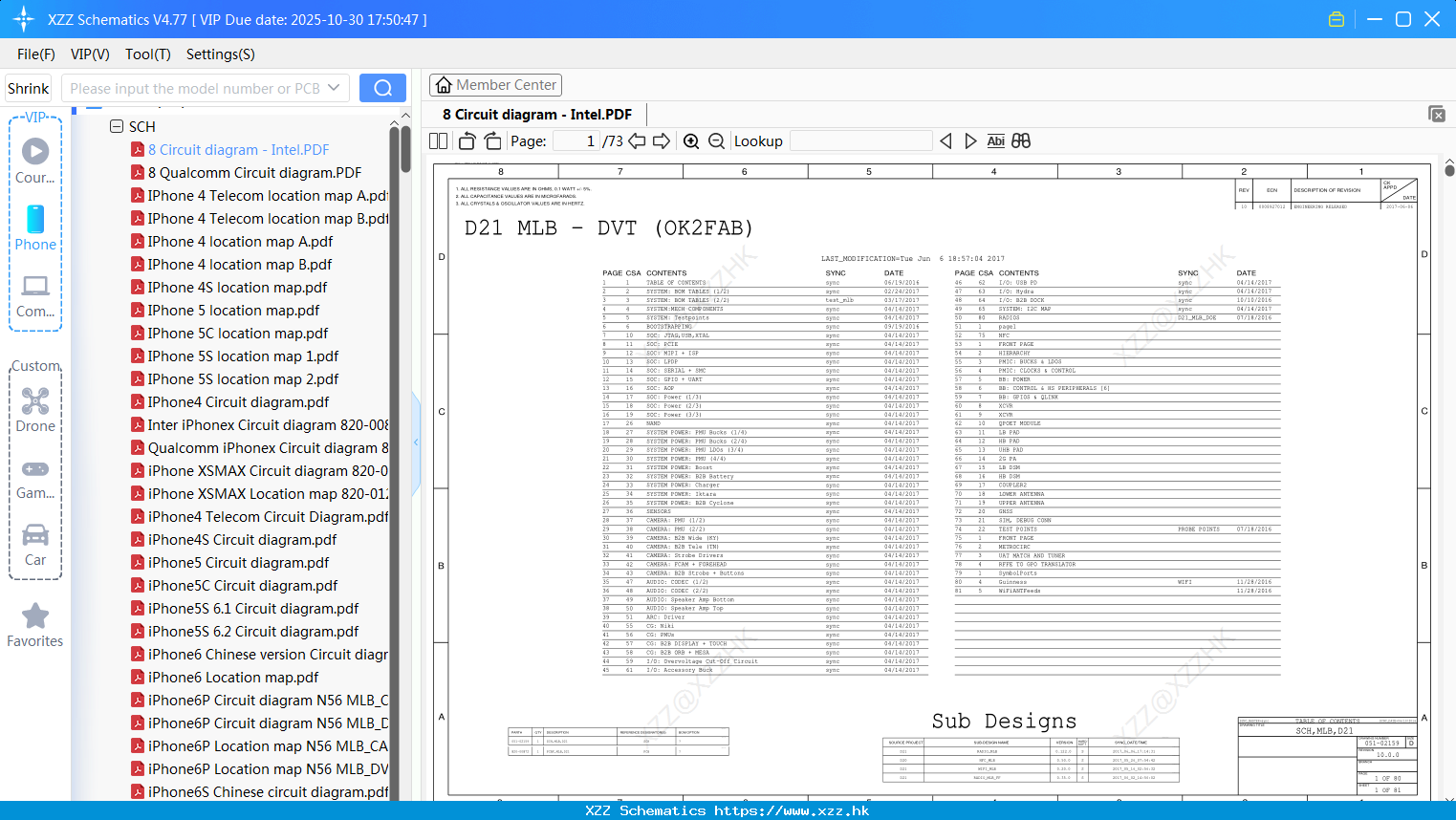Open the Tool(T) menu
This screenshot has height=820, width=1456.
pos(148,54)
